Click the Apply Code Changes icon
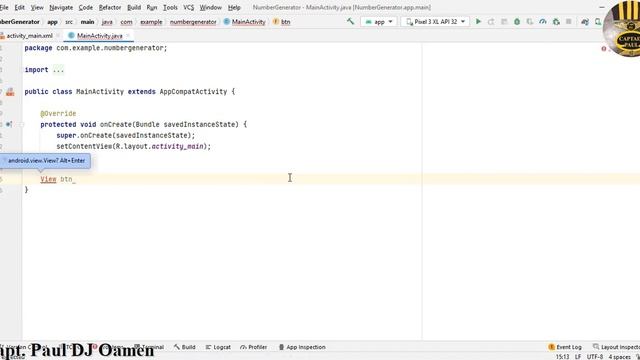 (504, 22)
